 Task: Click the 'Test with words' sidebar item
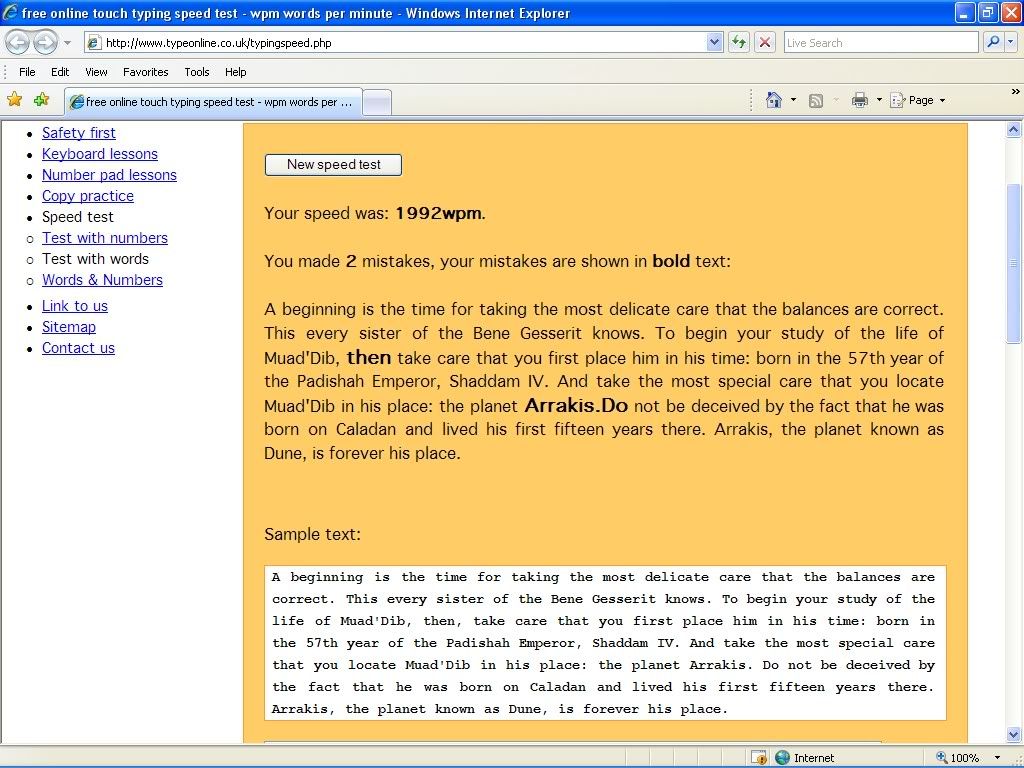(95, 259)
